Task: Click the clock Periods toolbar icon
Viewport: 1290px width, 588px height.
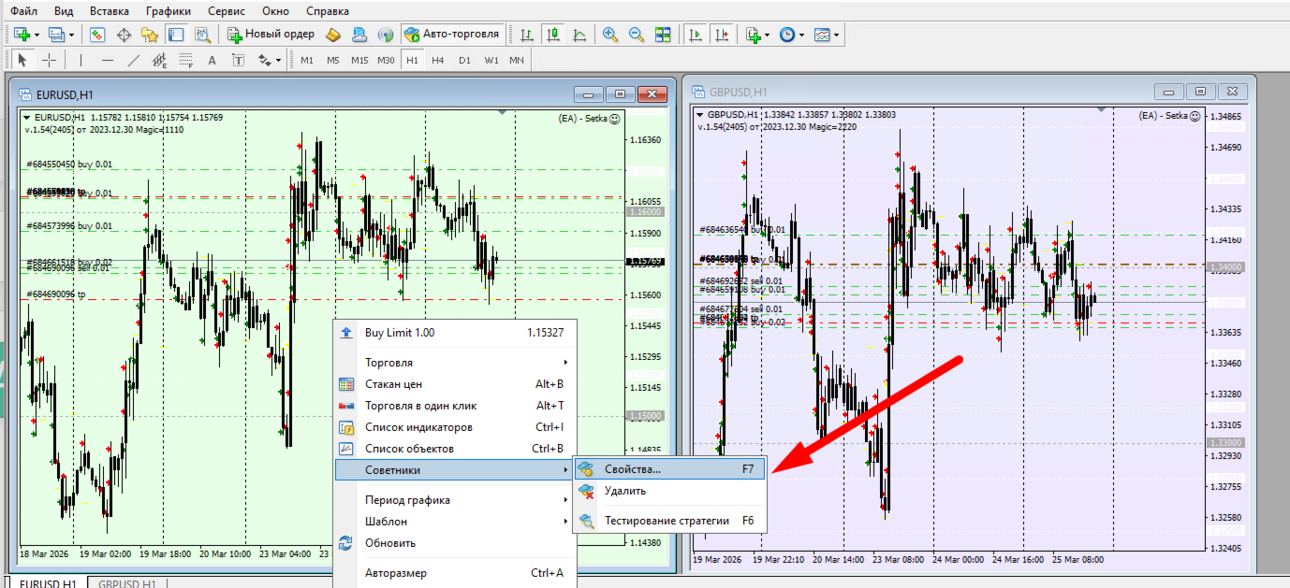Action: coord(787,34)
